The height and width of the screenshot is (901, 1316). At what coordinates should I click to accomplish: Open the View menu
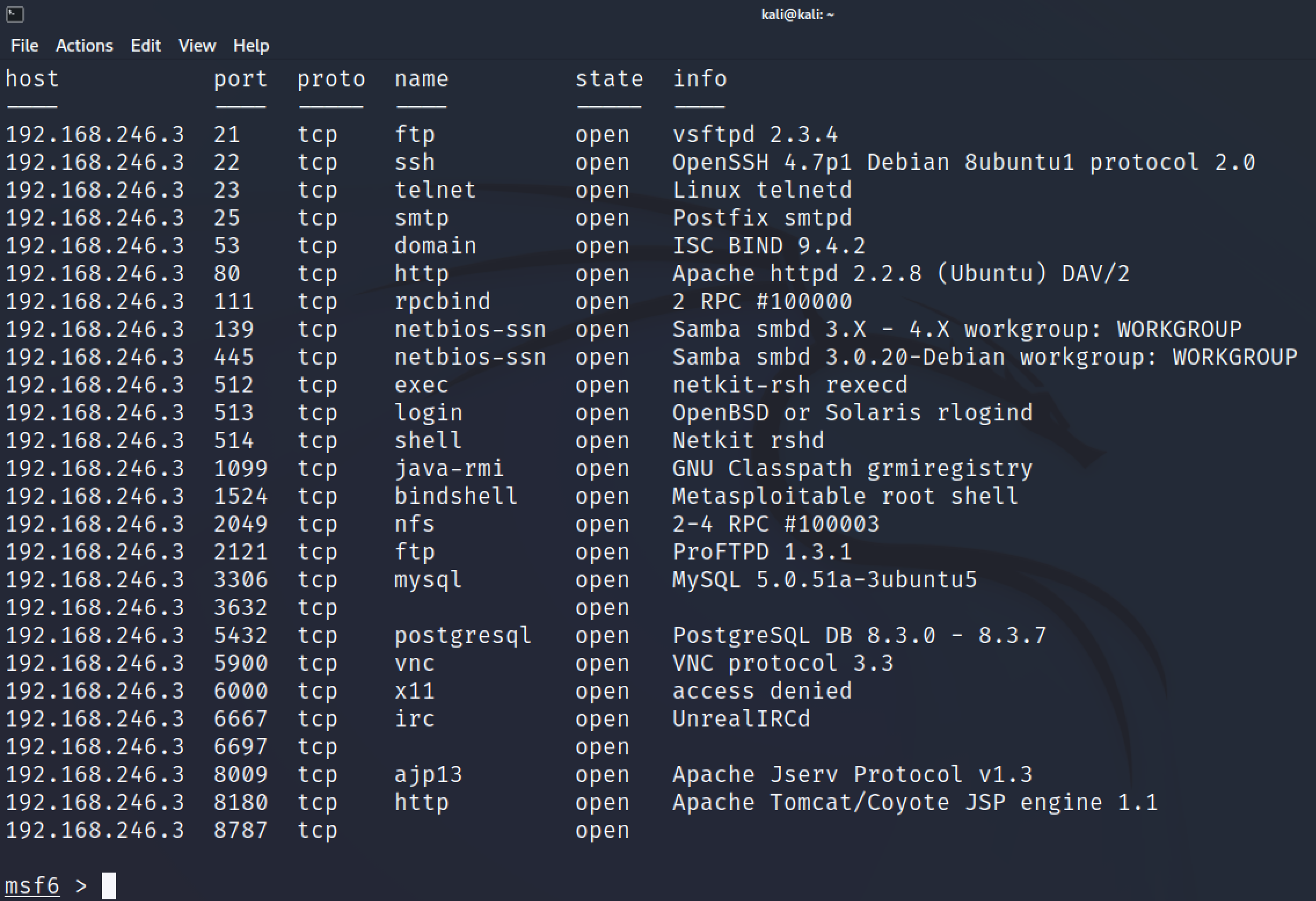coord(197,46)
